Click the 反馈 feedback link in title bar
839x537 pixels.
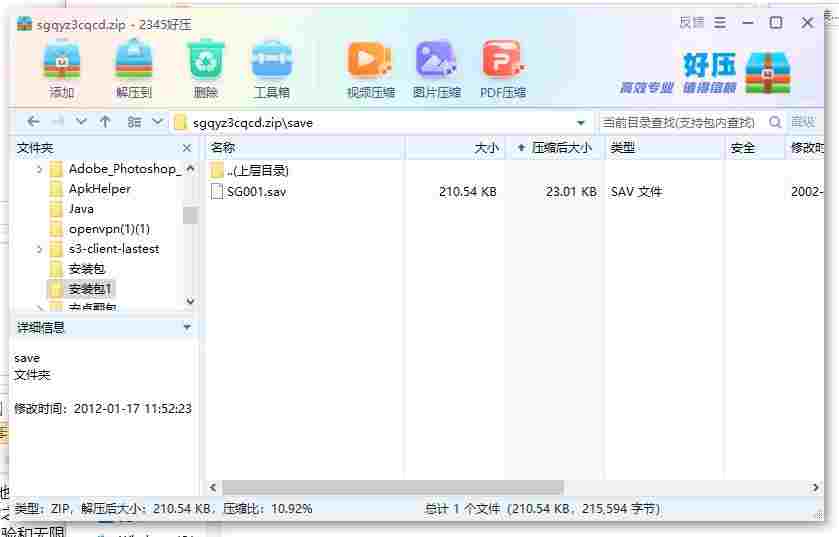point(691,22)
